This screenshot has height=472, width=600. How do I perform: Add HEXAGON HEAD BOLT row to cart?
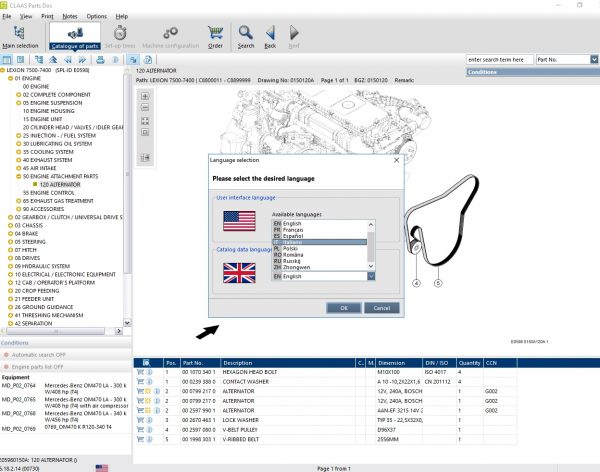(143, 372)
